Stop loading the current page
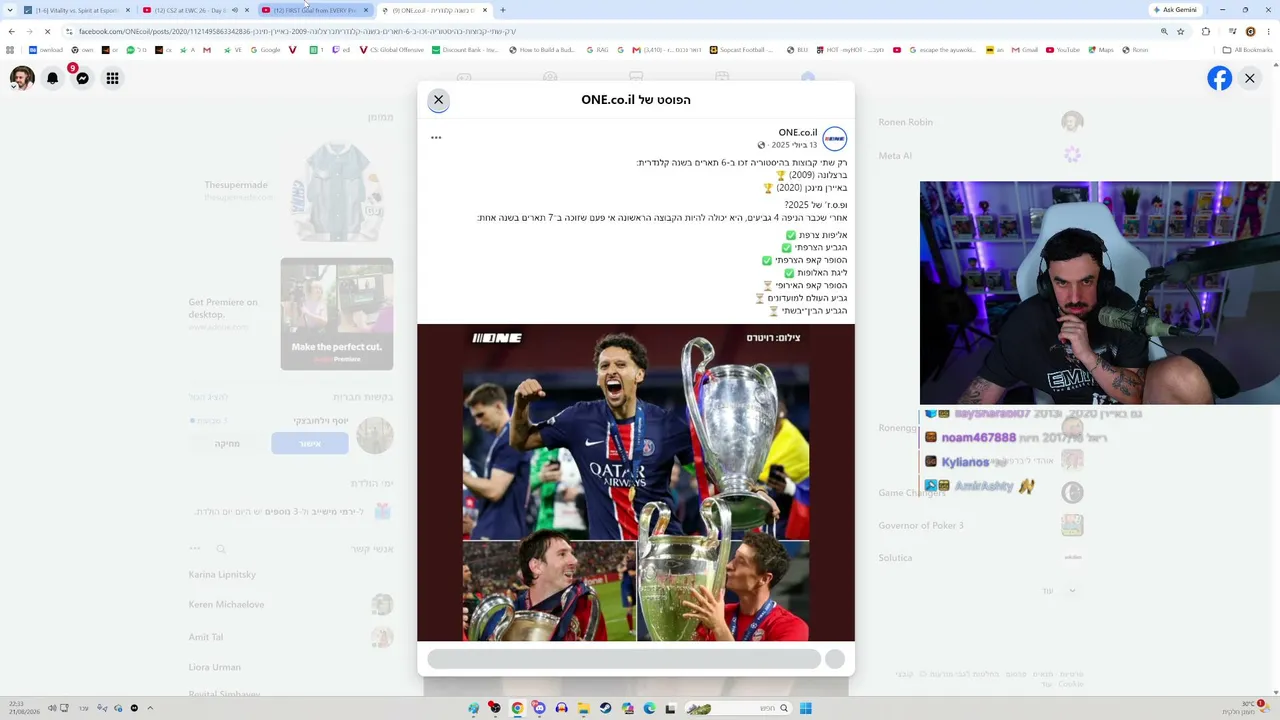Screen dimensions: 1280x720 (x=47, y=31)
